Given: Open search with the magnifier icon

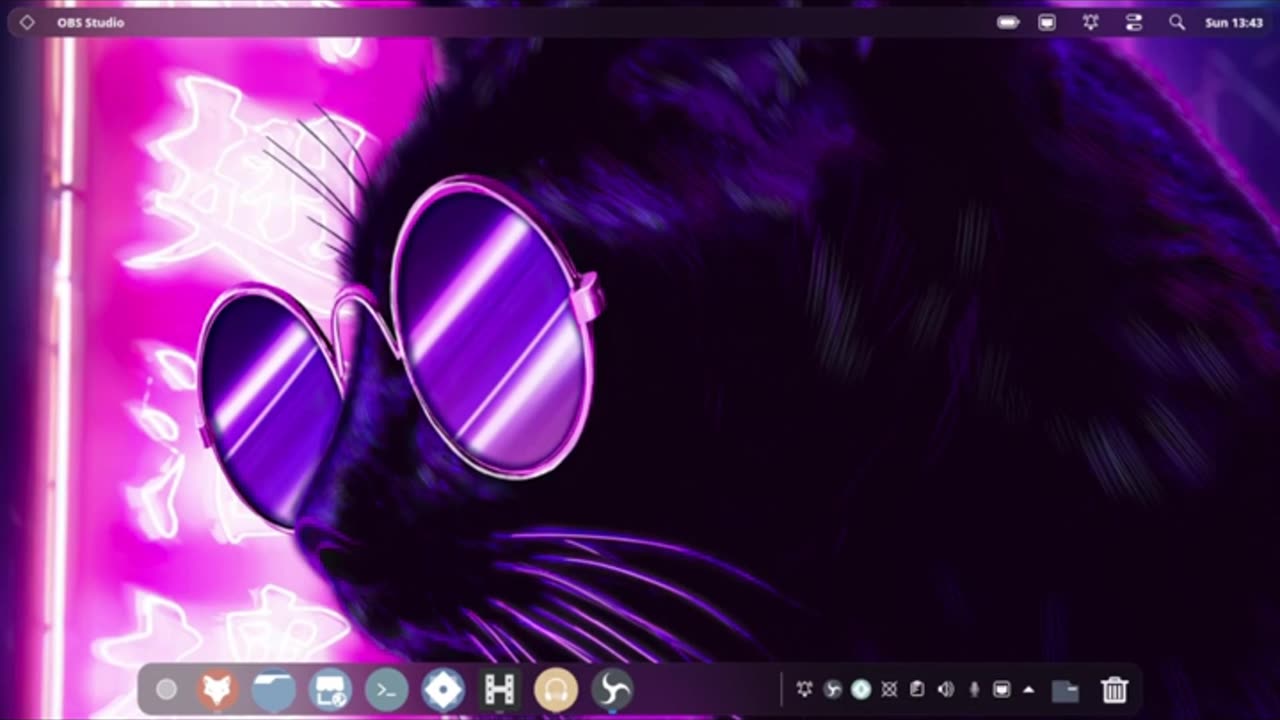Looking at the screenshot, I should click(x=1177, y=22).
